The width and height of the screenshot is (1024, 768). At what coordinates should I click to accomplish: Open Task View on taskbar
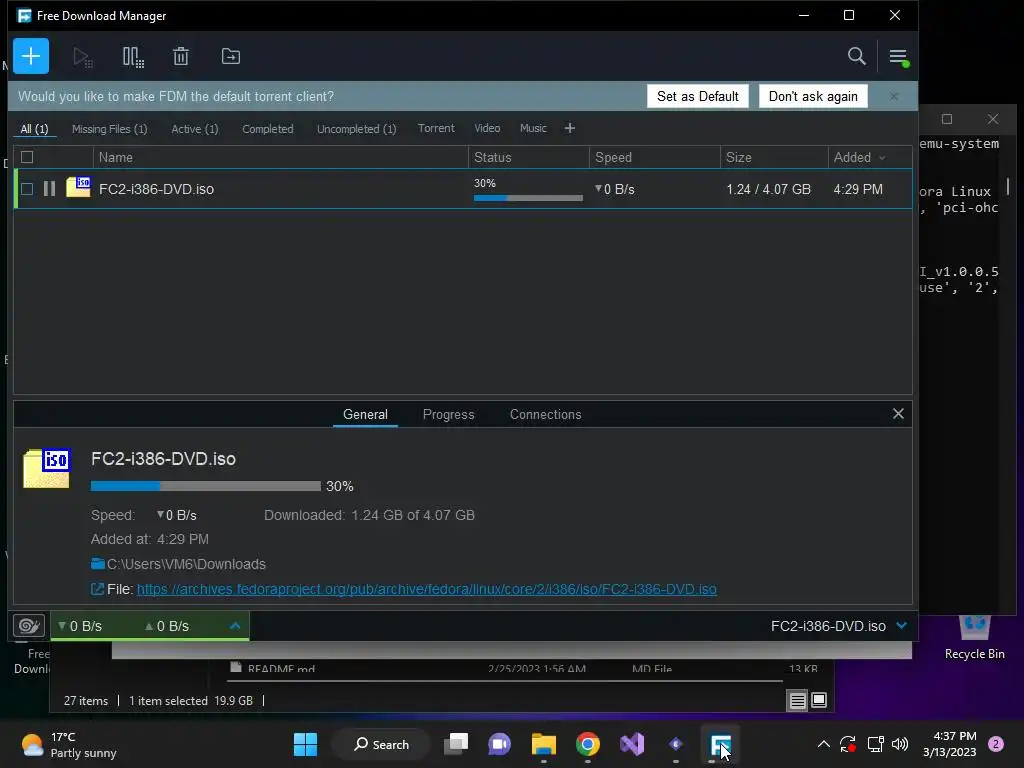[456, 744]
